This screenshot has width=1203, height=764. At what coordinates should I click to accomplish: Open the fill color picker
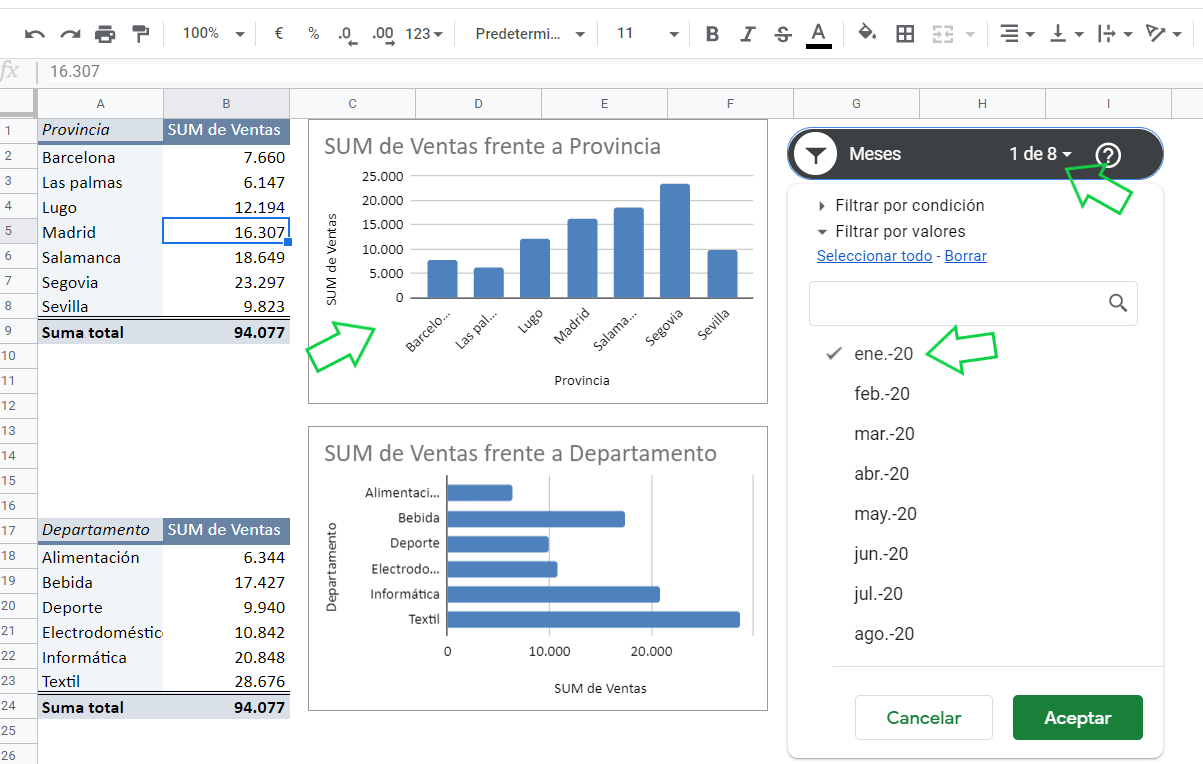(867, 34)
